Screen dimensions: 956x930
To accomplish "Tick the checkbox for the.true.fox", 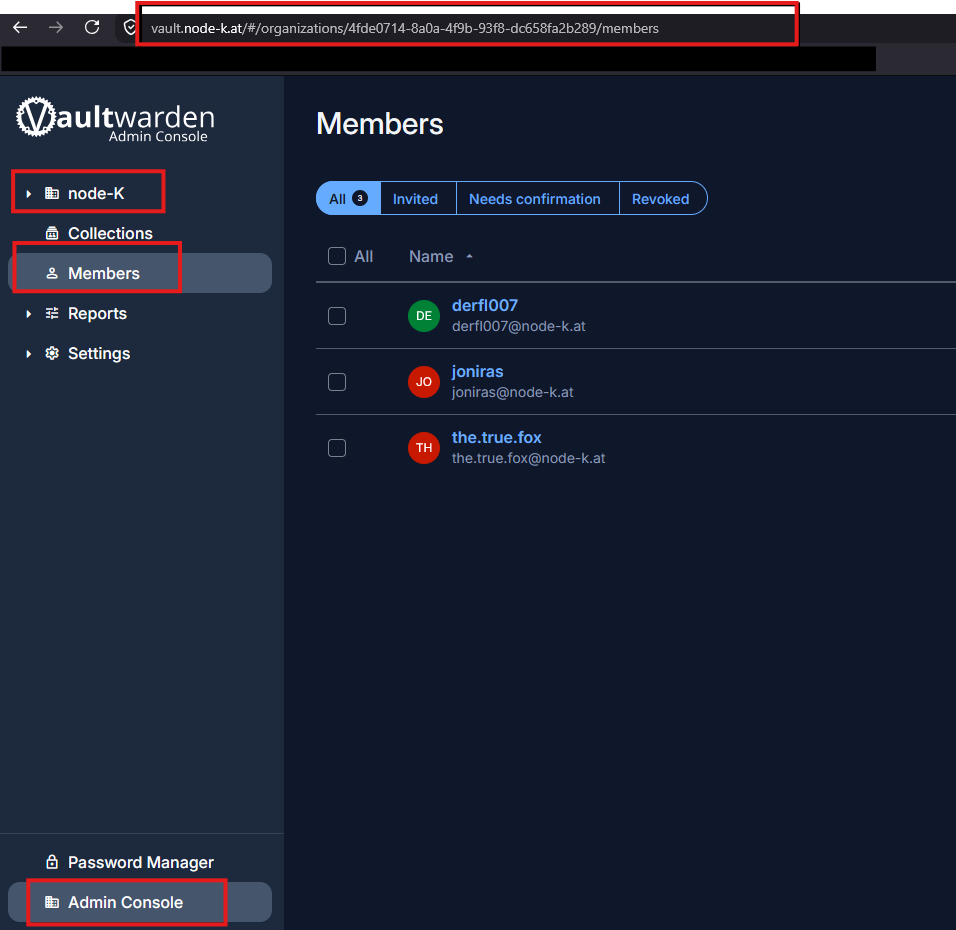I will click(337, 448).
